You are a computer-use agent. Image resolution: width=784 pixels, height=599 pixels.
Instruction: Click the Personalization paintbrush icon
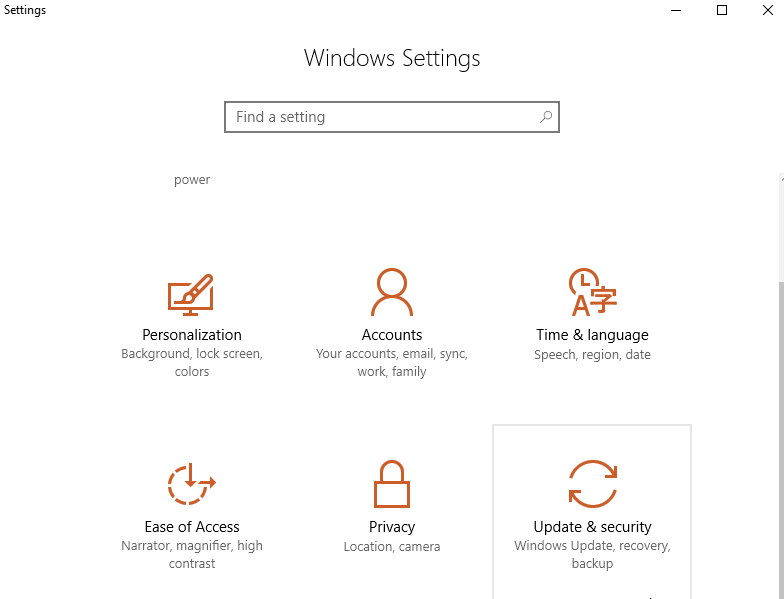pyautogui.click(x=191, y=294)
